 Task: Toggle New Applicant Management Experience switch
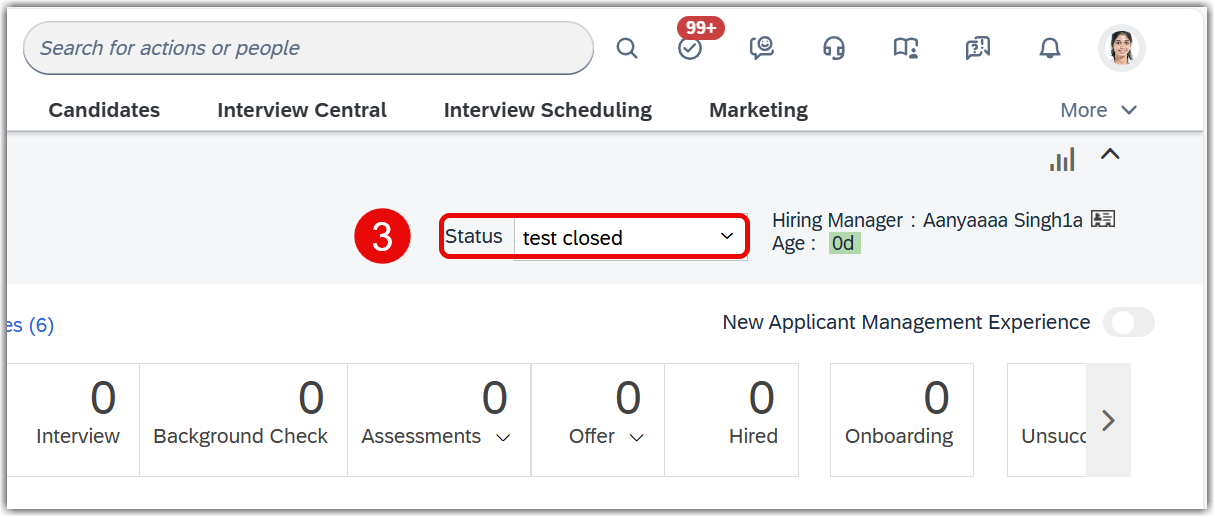tap(1129, 322)
